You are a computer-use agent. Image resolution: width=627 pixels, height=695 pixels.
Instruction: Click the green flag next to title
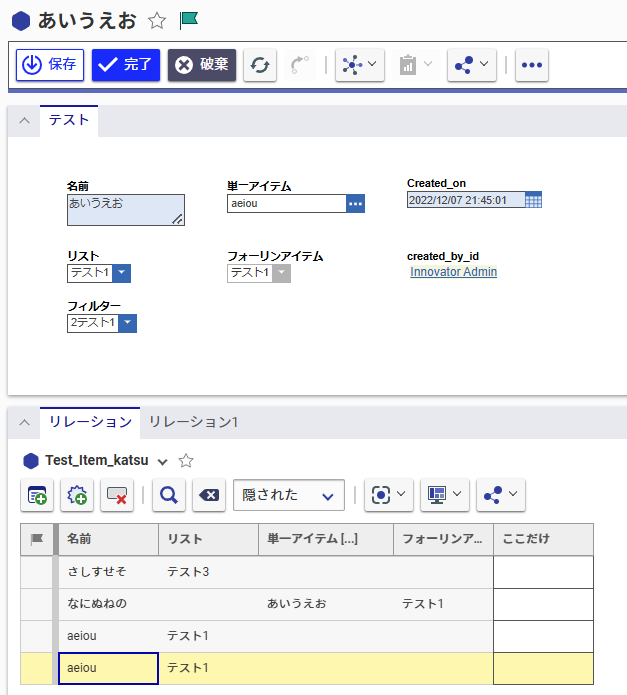pyautogui.click(x=188, y=20)
